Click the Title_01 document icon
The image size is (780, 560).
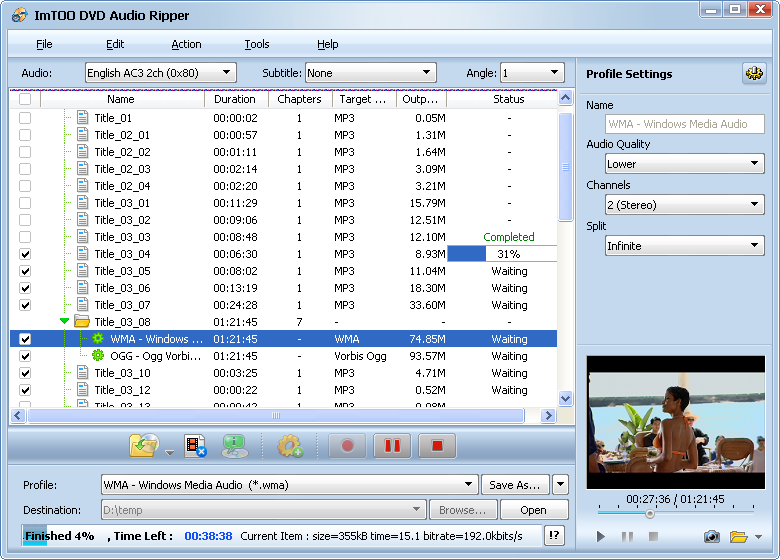pyautogui.click(x=83, y=118)
